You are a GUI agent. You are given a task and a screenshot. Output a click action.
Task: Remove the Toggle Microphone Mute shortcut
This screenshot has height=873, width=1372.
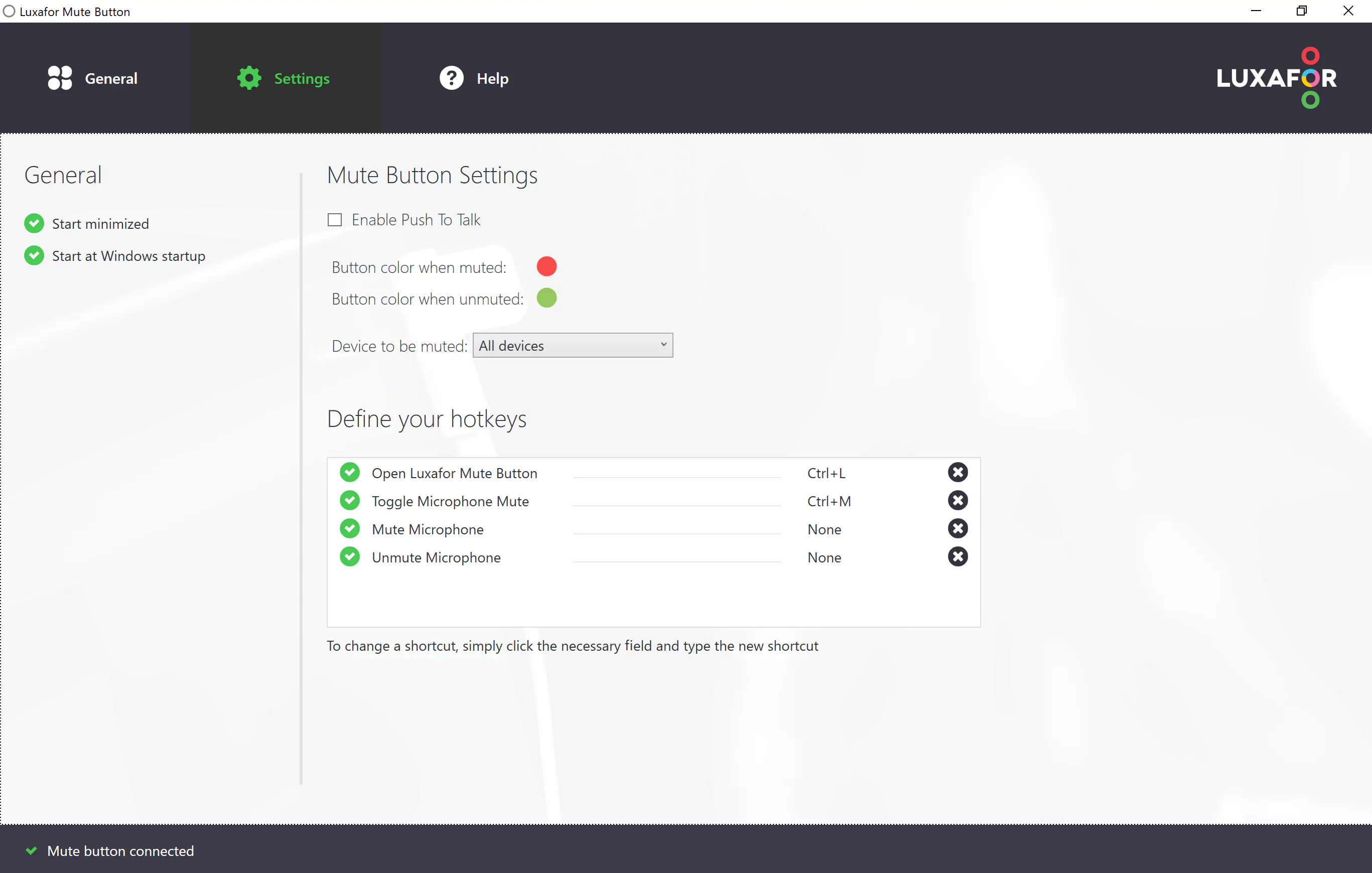point(957,501)
